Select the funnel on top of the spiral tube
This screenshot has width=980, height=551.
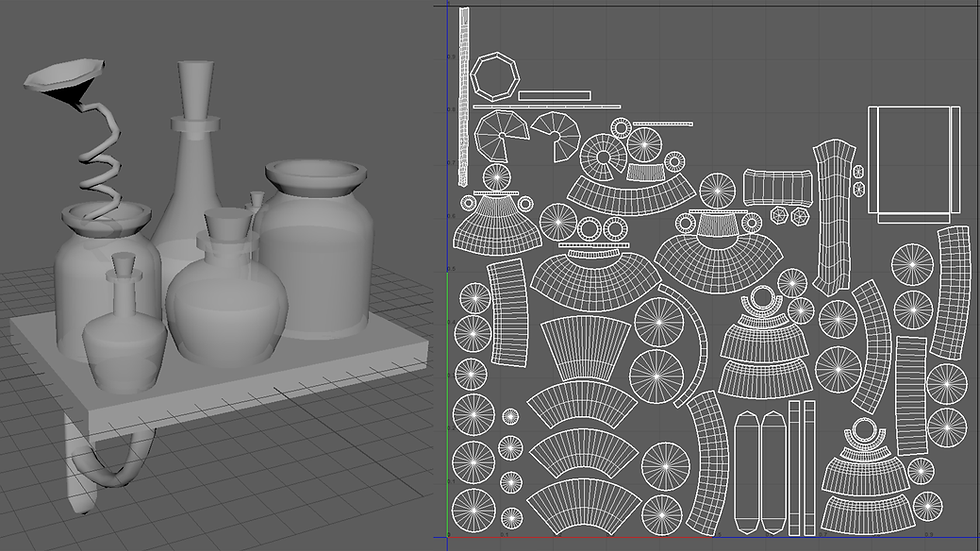pyautogui.click(x=62, y=81)
